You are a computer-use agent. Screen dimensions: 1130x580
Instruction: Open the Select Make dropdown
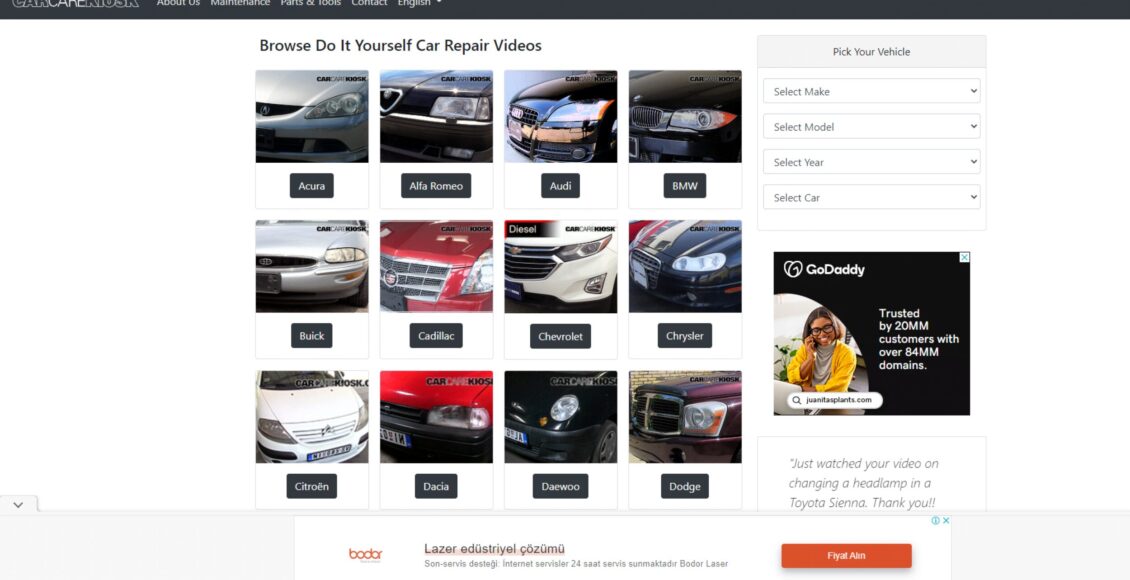871,91
